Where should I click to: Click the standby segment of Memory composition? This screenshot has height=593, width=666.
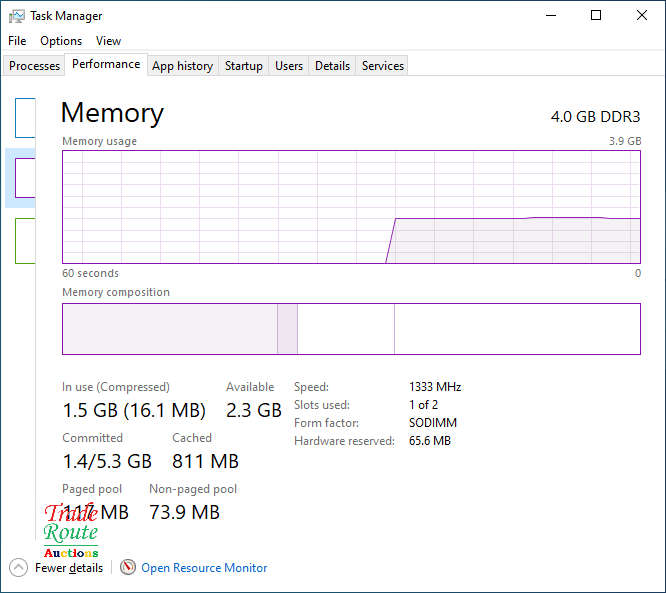345,329
